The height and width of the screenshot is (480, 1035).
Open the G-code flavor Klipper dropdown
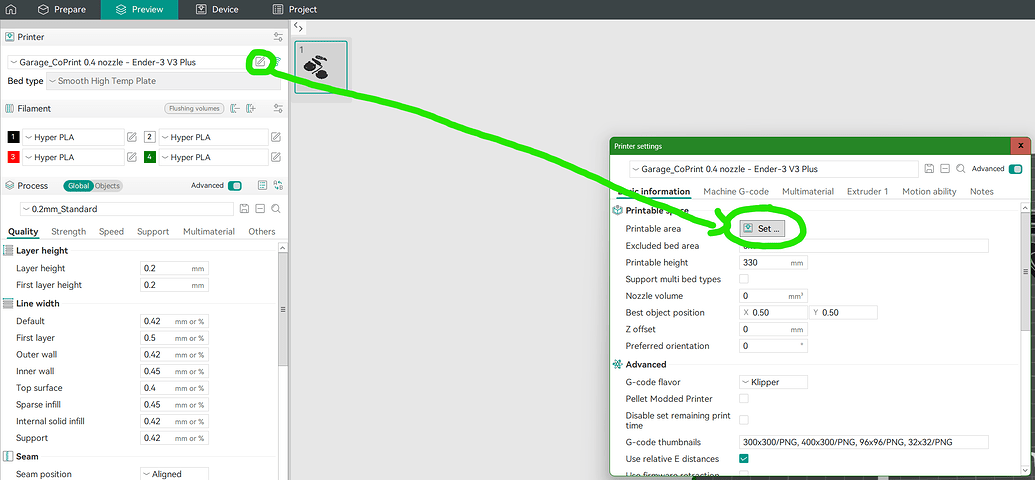point(773,382)
